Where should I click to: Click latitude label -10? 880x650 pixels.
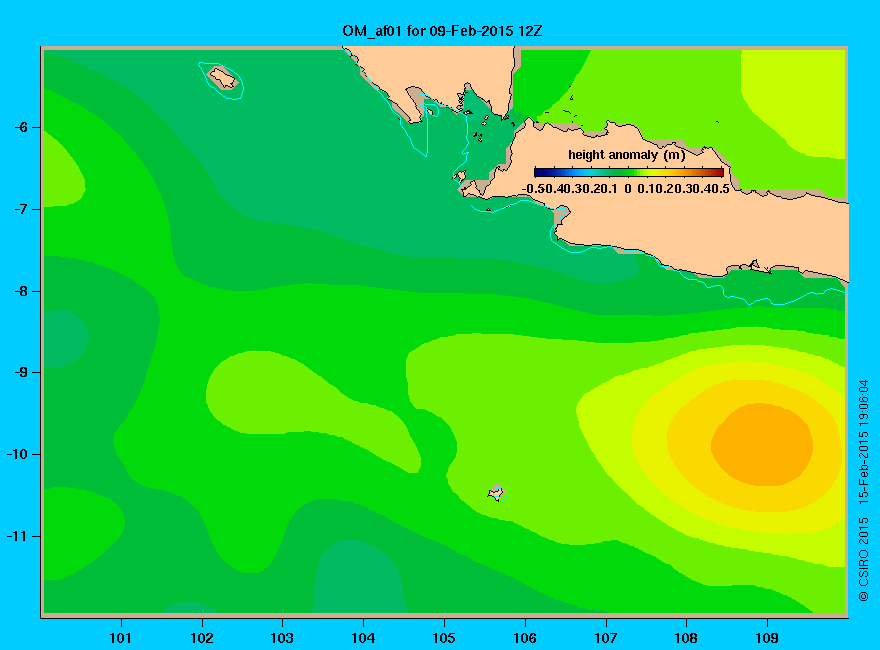[x=17, y=454]
